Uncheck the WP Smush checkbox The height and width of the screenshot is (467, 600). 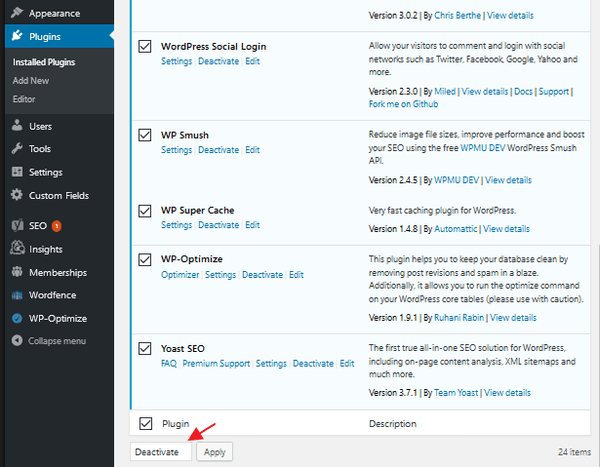(145, 135)
